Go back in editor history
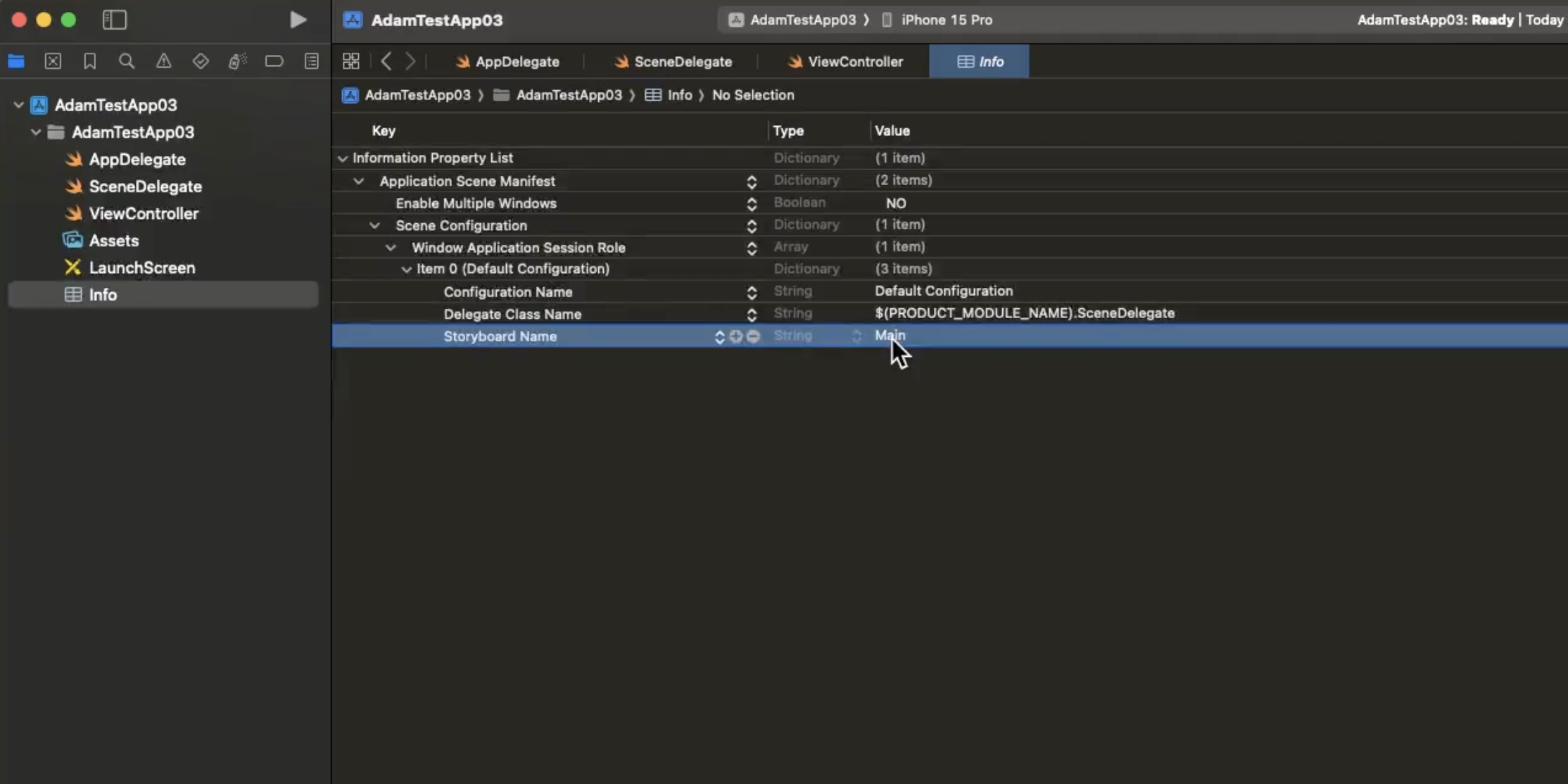Viewport: 1568px width, 784px height. click(386, 61)
